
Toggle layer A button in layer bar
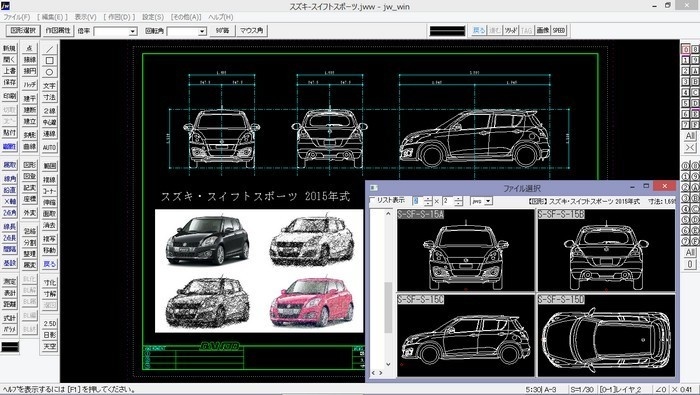(695, 71)
